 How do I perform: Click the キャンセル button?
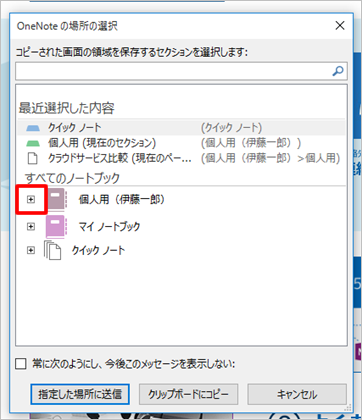pos(297,394)
